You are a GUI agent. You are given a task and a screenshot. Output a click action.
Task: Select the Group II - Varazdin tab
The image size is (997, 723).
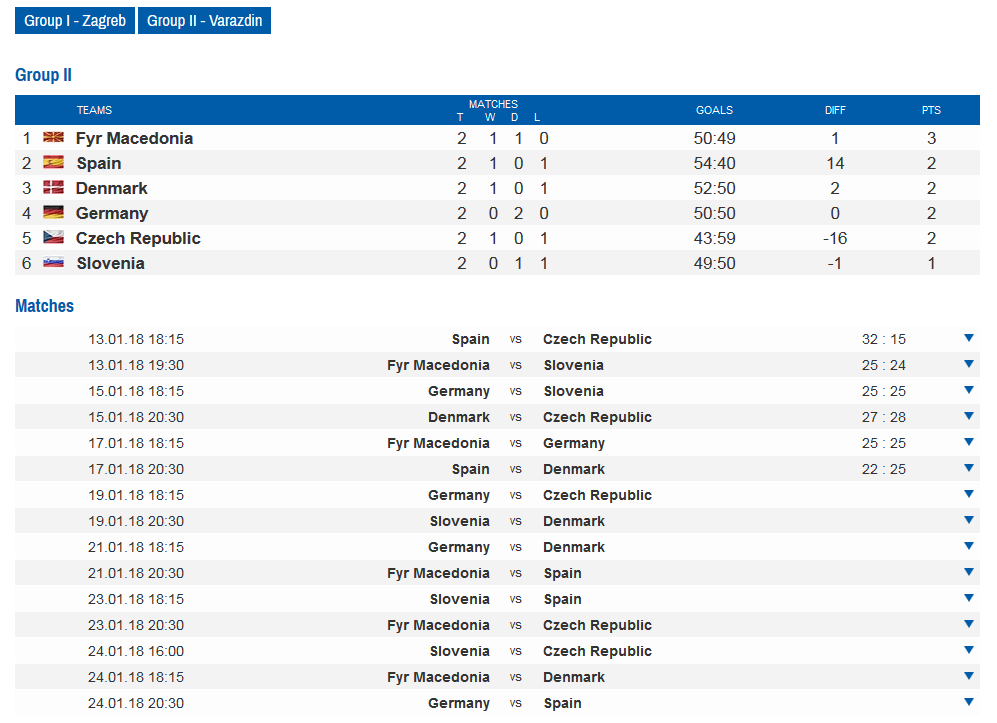point(205,21)
